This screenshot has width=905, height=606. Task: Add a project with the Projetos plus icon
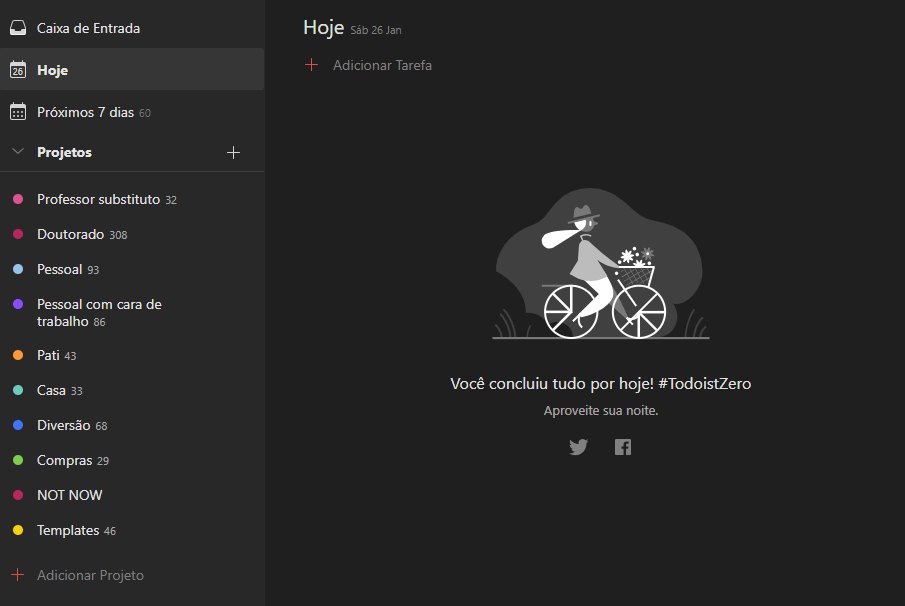click(x=233, y=152)
